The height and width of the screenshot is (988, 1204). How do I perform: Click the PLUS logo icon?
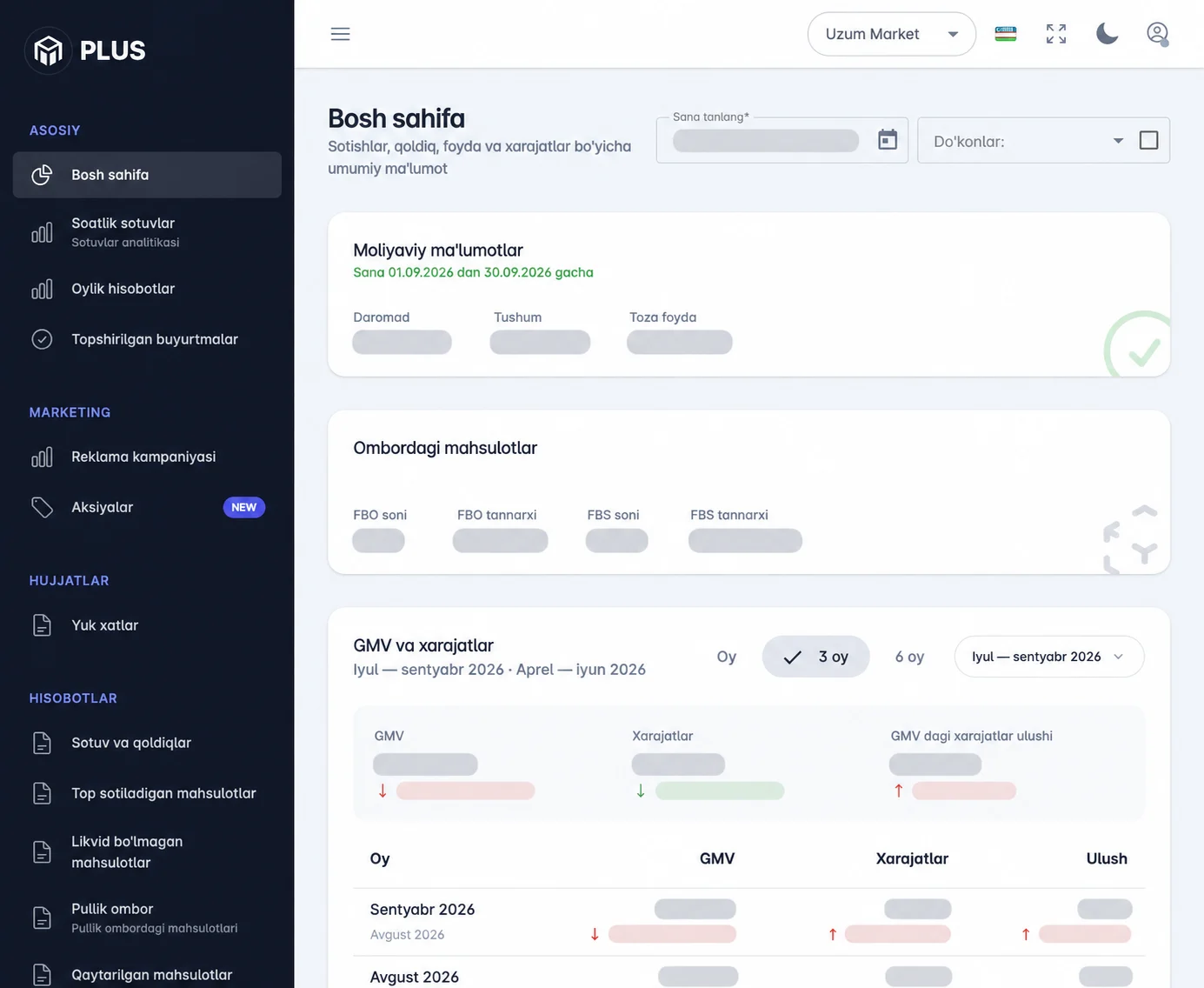tap(48, 50)
